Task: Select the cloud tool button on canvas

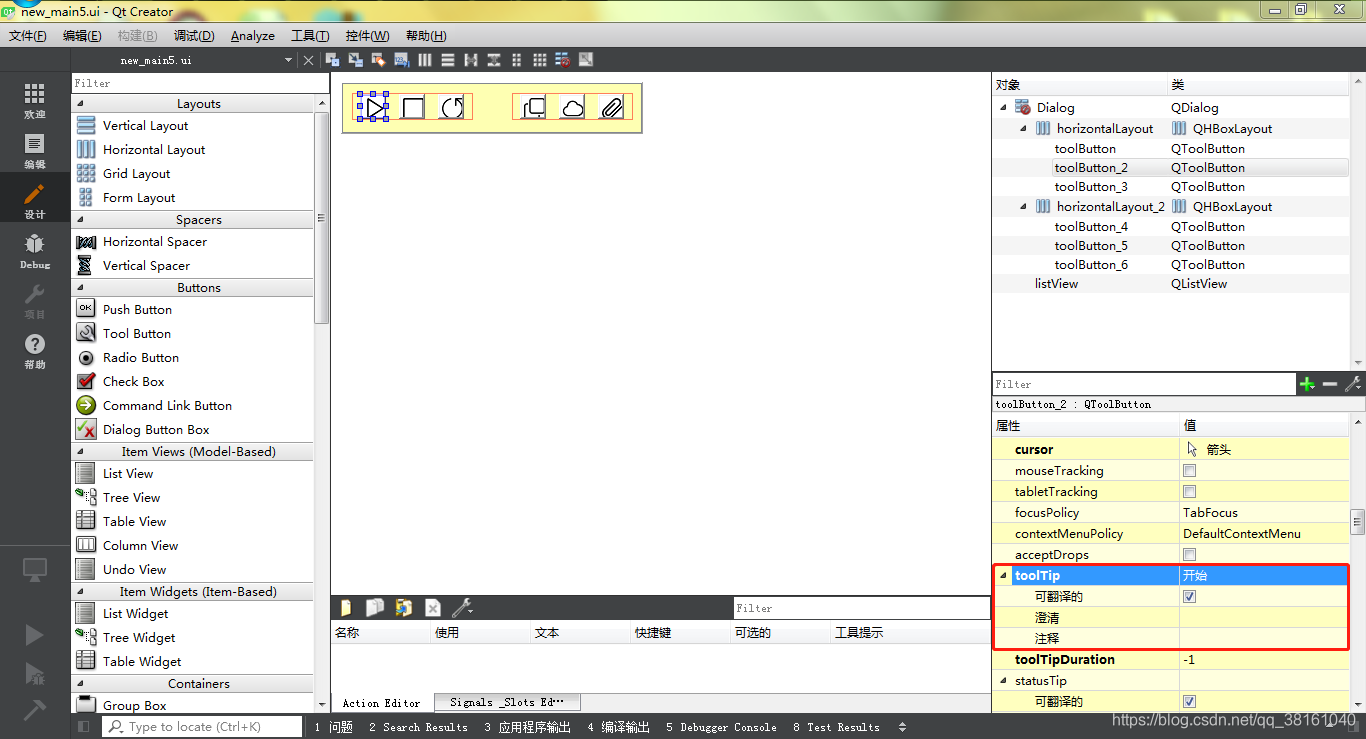Action: click(x=572, y=107)
